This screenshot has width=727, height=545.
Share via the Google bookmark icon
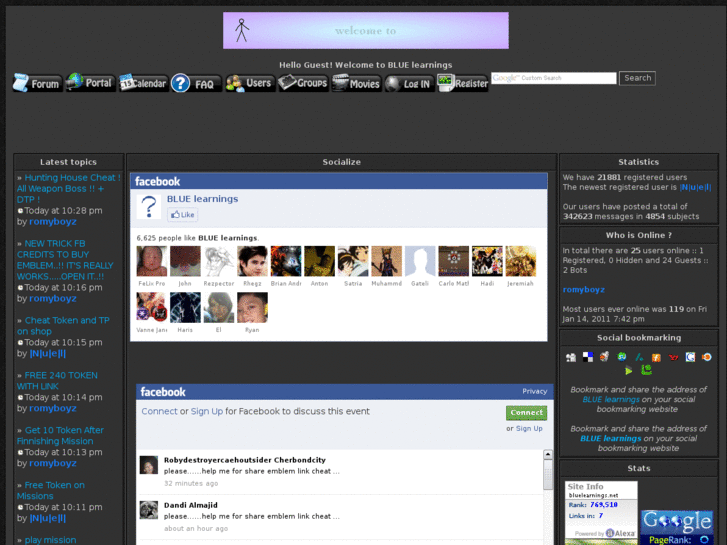[690, 357]
